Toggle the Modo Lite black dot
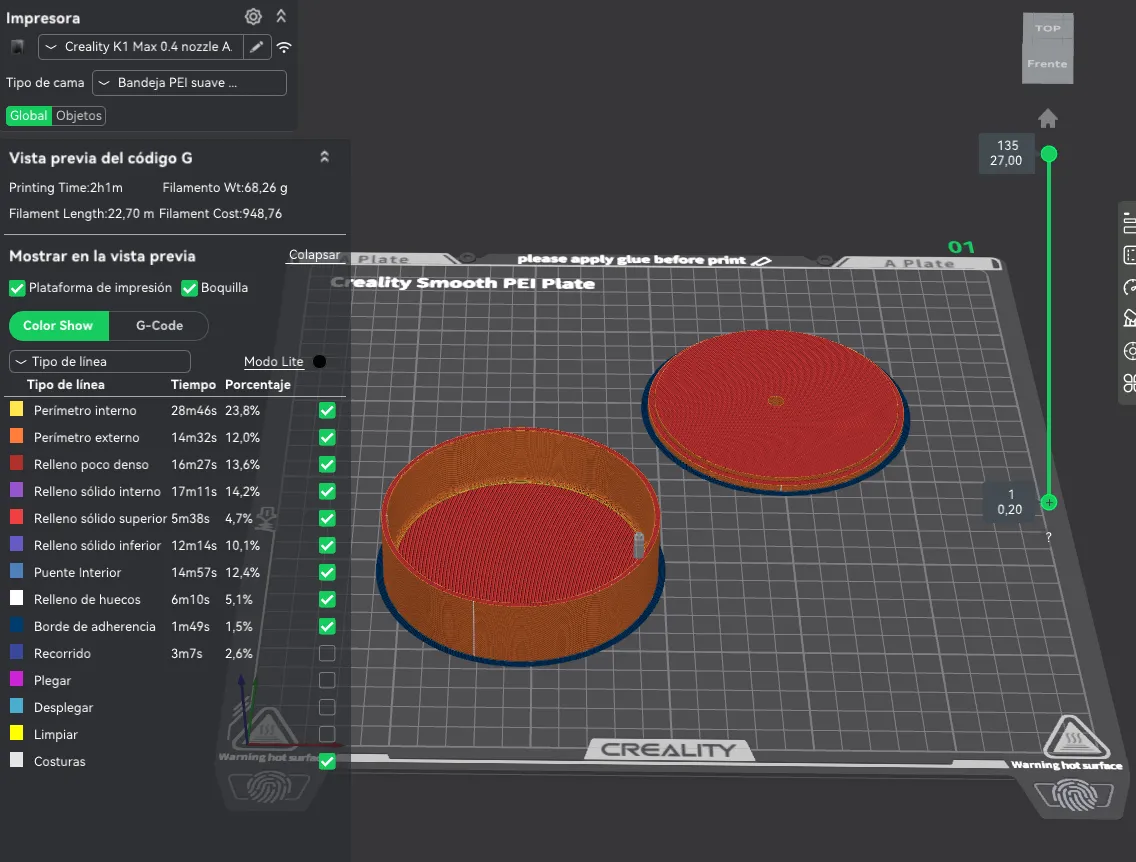Viewport: 1136px width, 862px height. click(319, 361)
